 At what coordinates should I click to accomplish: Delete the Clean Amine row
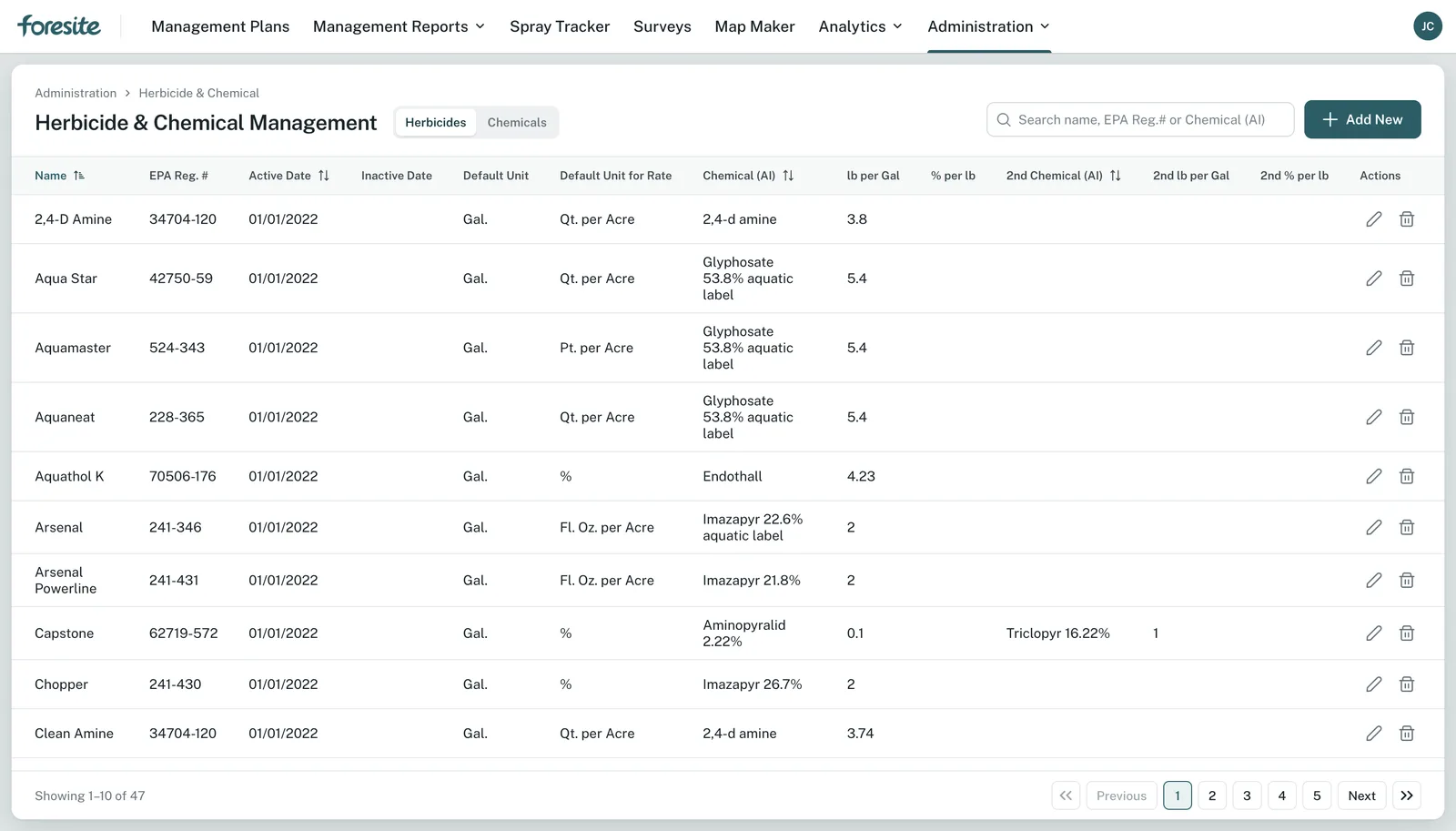1407,734
